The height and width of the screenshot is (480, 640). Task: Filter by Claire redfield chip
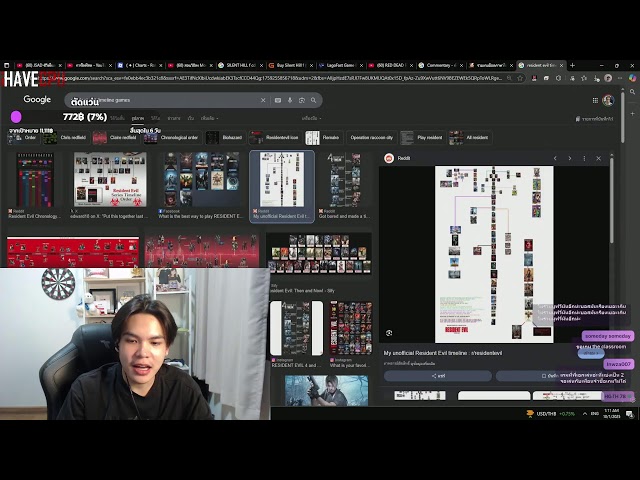click(x=116, y=138)
